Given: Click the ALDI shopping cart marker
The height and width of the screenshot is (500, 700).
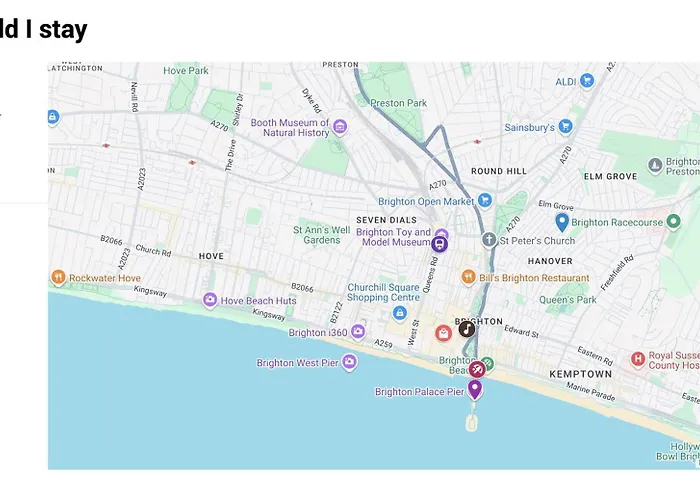Looking at the screenshot, I should coord(587,81).
